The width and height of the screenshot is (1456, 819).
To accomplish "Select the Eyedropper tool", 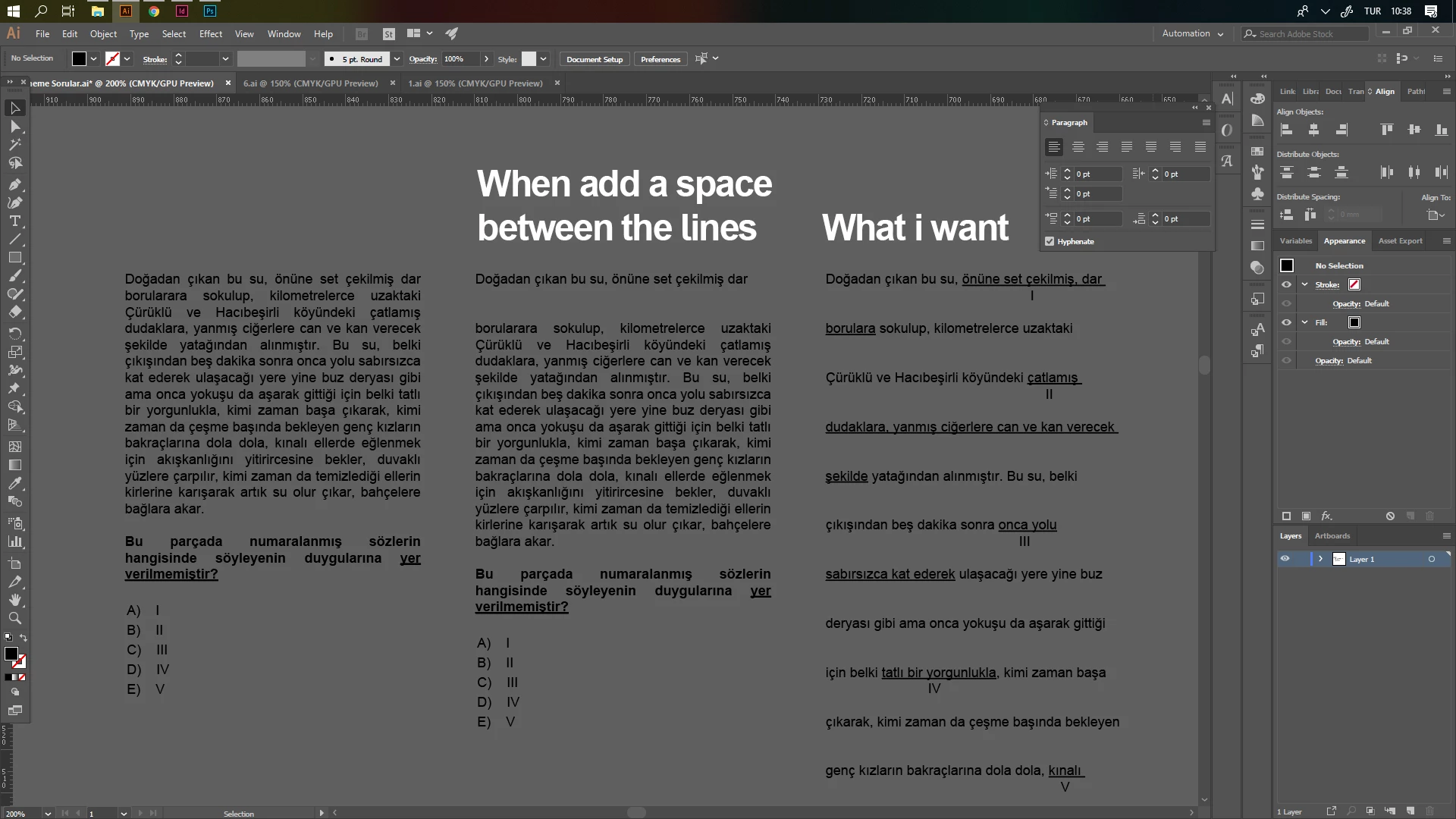I will click(14, 483).
